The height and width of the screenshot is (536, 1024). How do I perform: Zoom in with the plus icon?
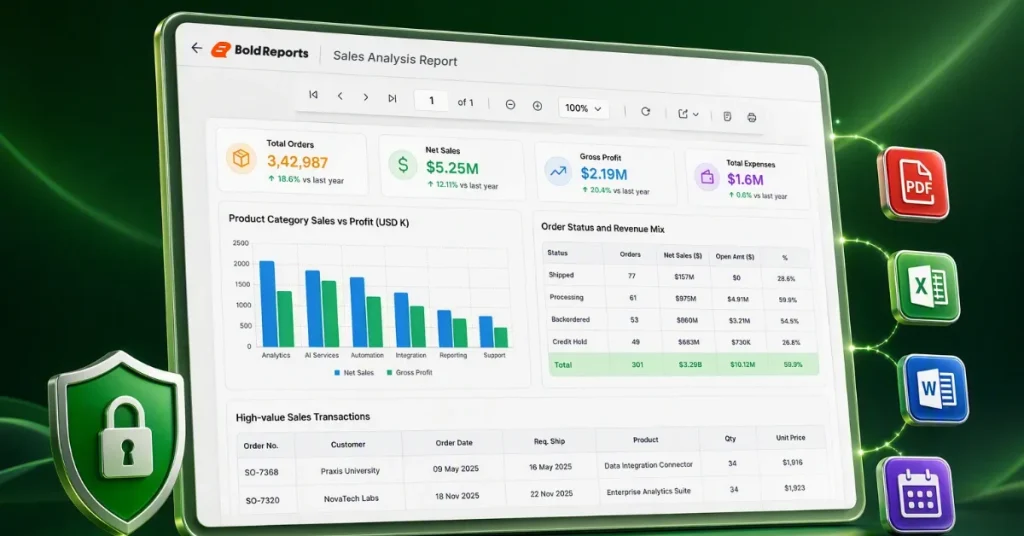click(x=537, y=106)
